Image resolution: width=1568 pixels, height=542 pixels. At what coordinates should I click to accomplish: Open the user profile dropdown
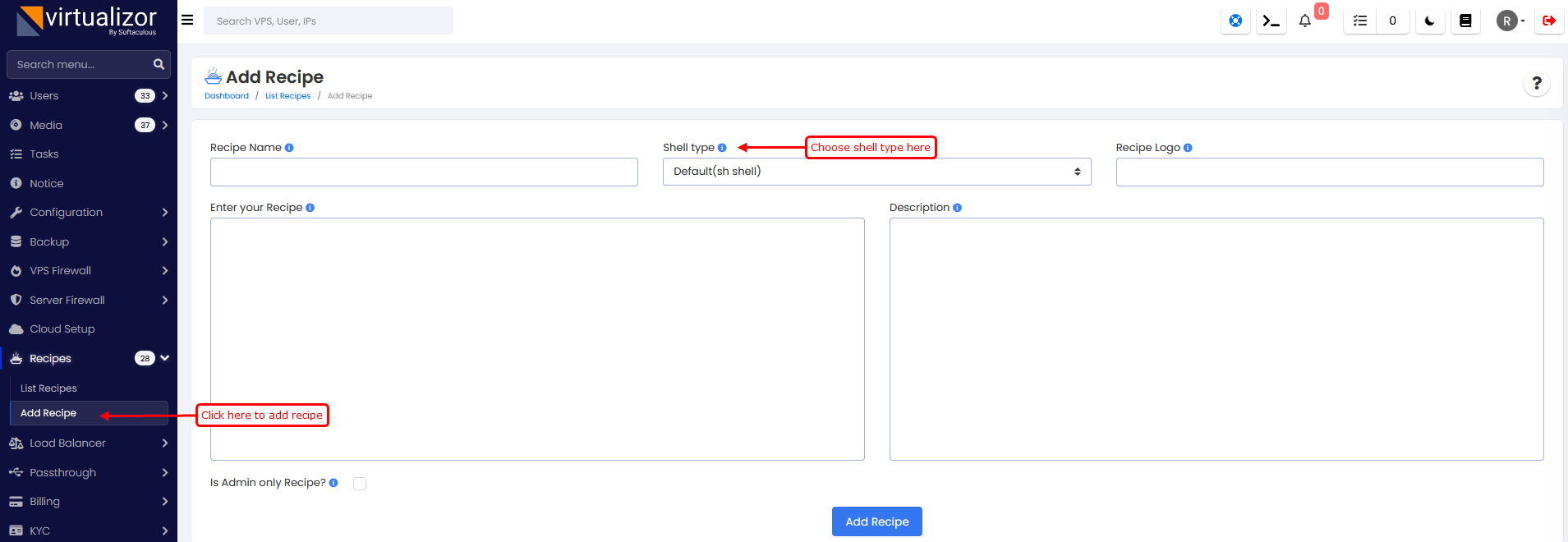coord(1511,21)
